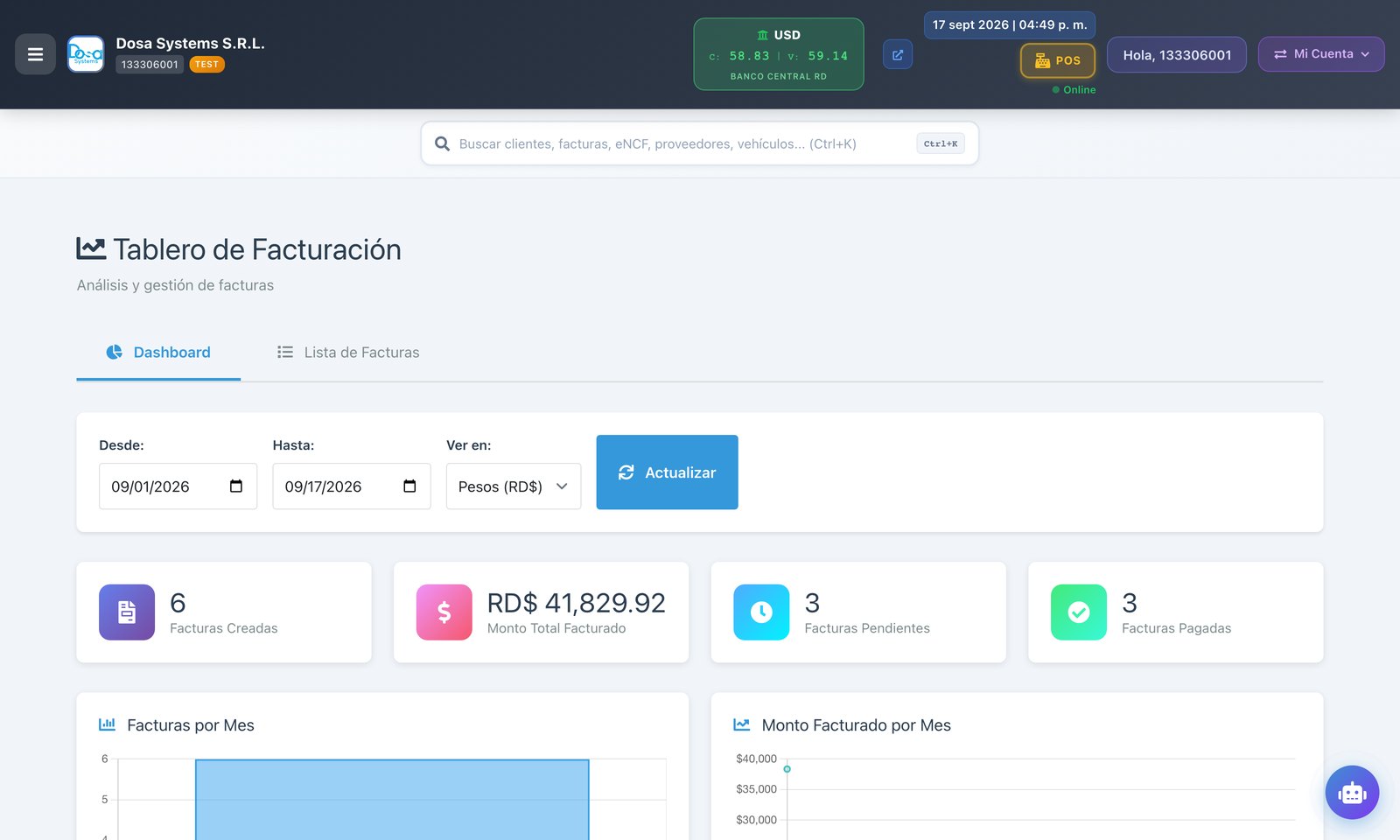The width and height of the screenshot is (1400, 840).
Task: Click the Facturas Creadas label
Action: 224,628
